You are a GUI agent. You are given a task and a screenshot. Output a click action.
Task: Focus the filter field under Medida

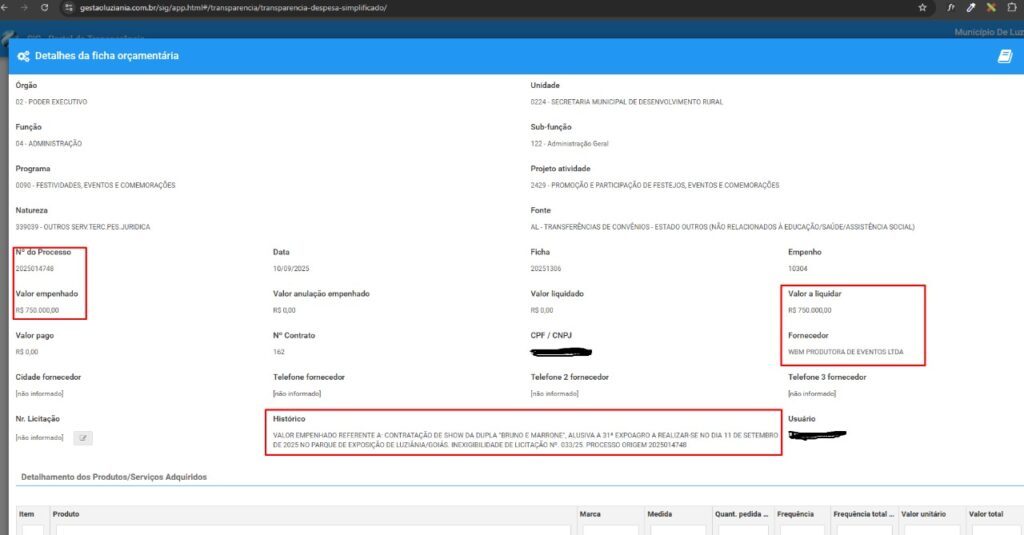point(672,530)
